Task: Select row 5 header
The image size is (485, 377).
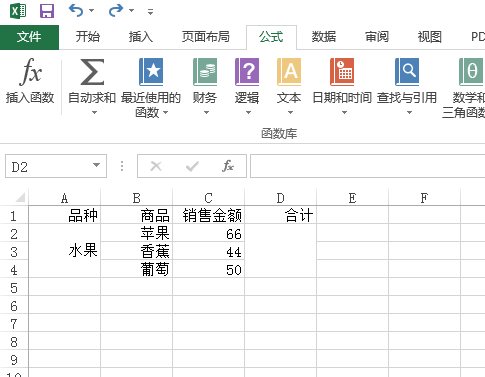Action: [x=14, y=288]
